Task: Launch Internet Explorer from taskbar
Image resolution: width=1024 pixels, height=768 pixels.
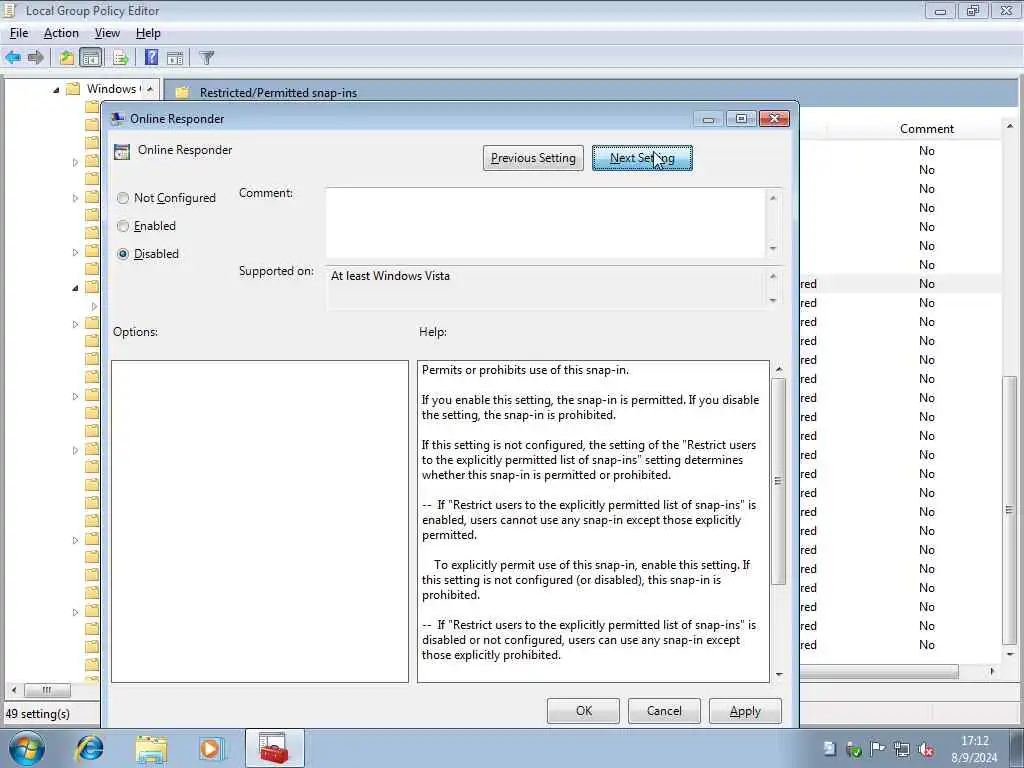Action: tap(89, 748)
